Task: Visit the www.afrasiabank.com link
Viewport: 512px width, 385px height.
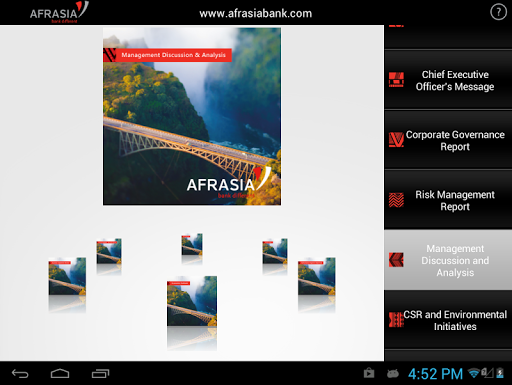Action: click(x=256, y=13)
